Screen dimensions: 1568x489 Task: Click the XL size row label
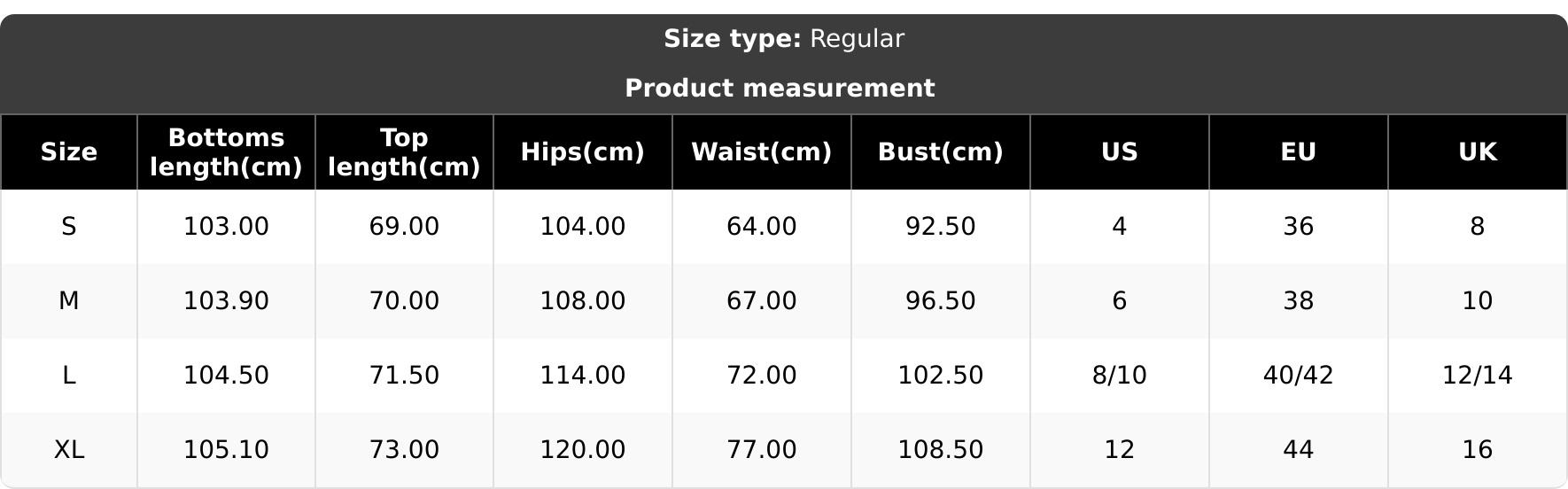tap(69, 450)
